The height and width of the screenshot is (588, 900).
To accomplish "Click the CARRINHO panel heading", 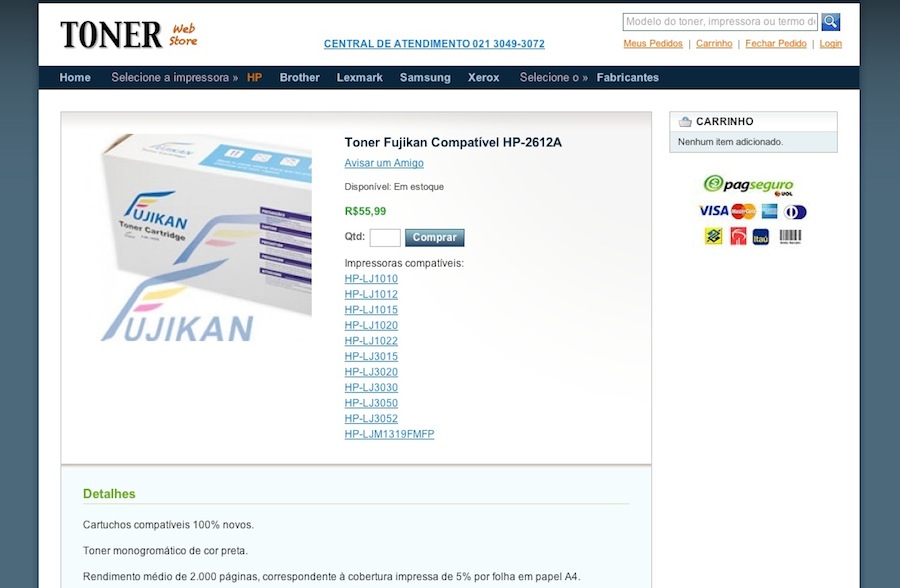I will (x=724, y=122).
